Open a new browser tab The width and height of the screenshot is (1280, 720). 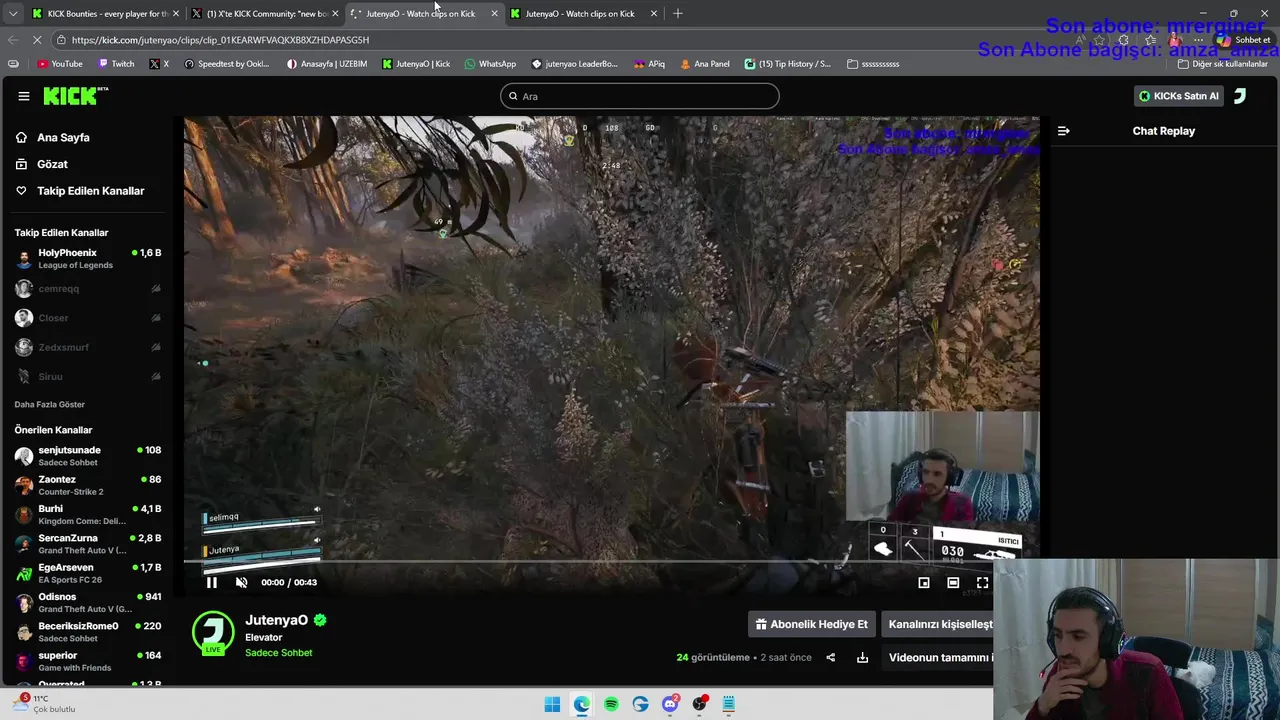[678, 13]
